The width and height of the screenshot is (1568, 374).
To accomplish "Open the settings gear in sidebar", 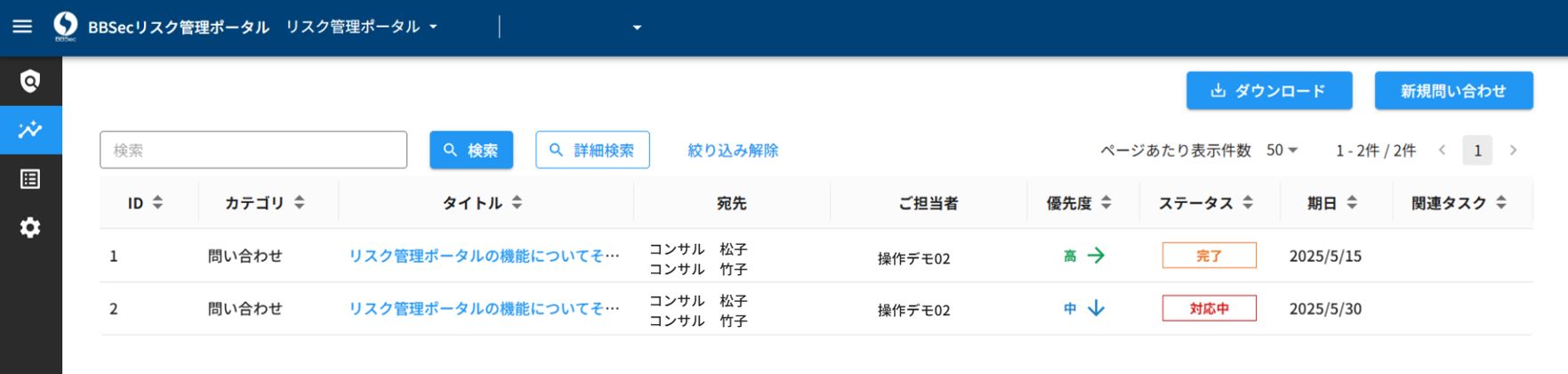I will tap(30, 228).
